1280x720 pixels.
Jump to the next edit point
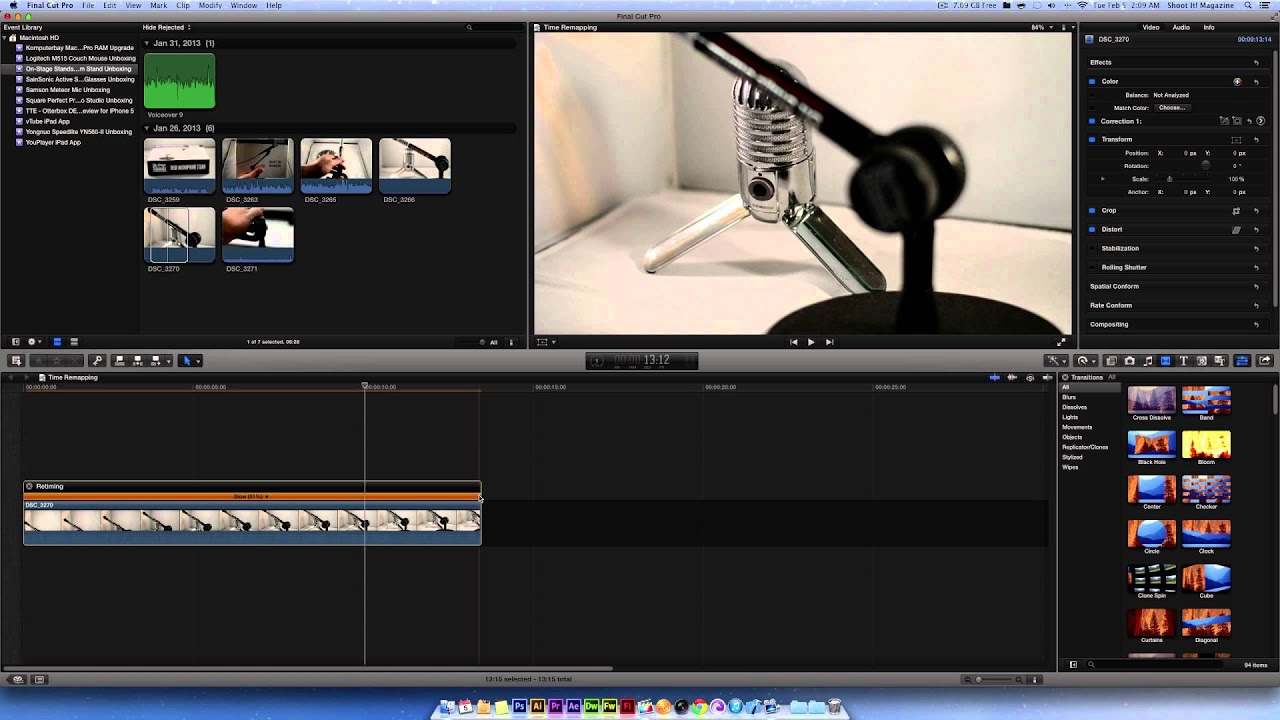[x=829, y=342]
